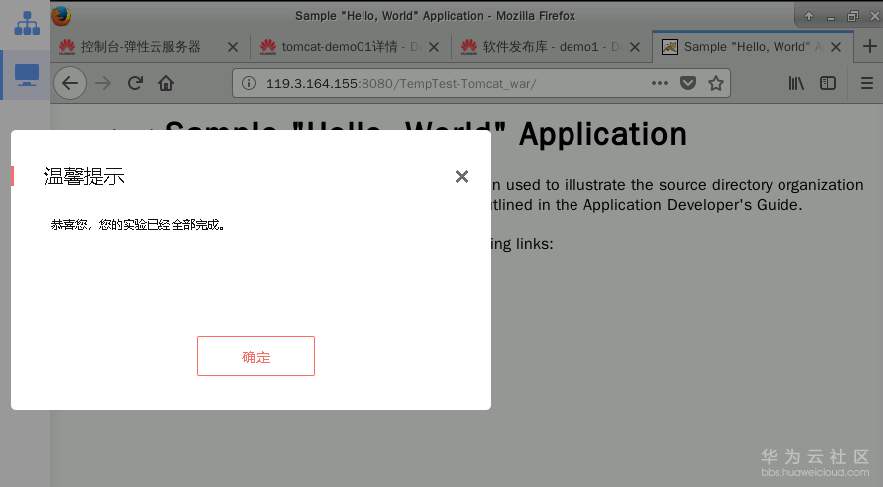Close the 软件发布库 - demo1 tab
This screenshot has height=487, width=883.
pyautogui.click(x=635, y=47)
